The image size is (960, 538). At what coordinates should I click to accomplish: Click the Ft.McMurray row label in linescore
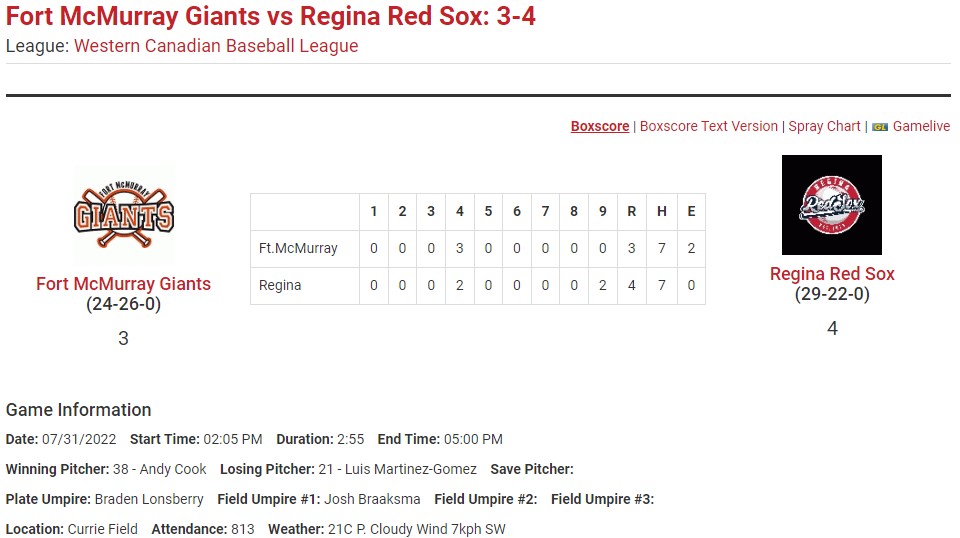(298, 248)
